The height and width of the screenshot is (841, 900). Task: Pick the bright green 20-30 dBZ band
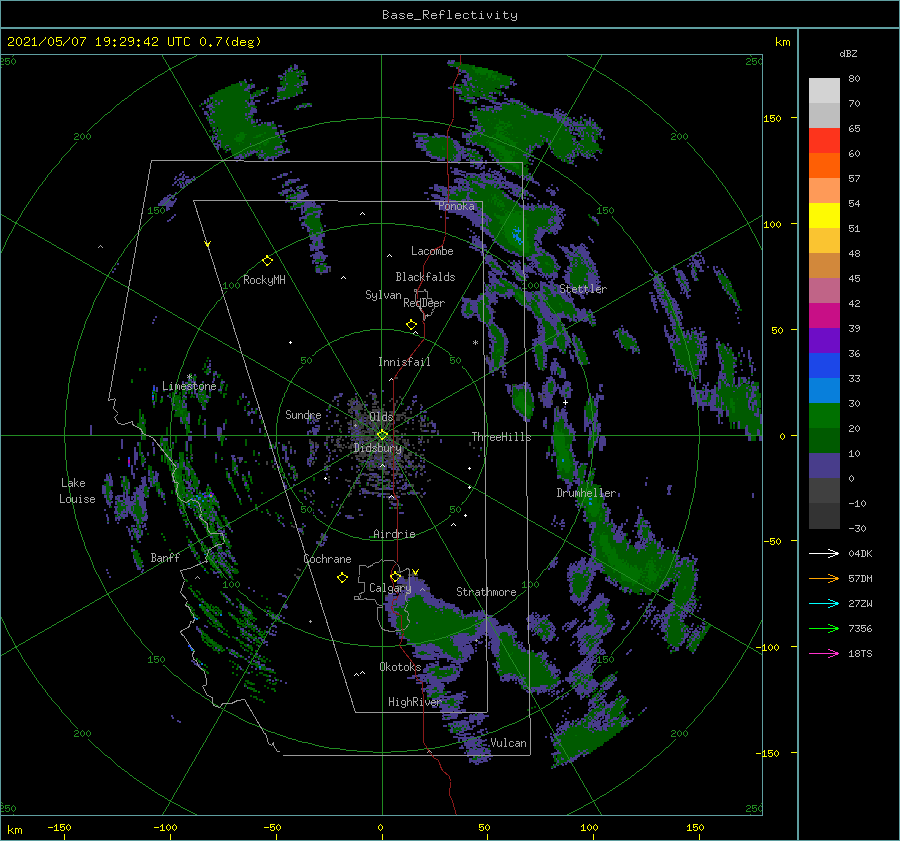824,416
